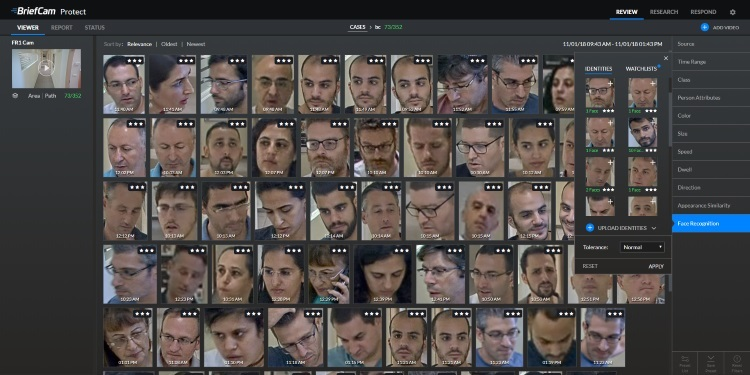
Task: Expand the Time Range filter
Action: pyautogui.click(x=711, y=62)
